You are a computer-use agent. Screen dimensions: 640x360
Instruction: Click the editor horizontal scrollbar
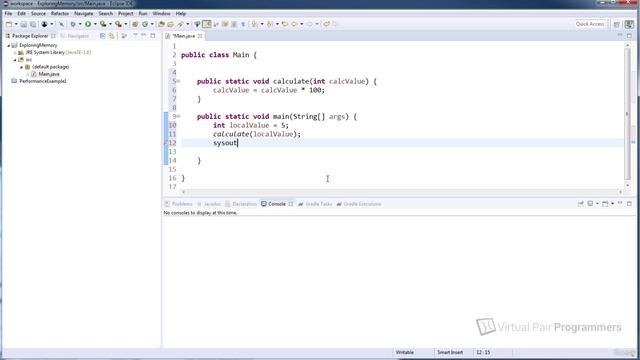tap(402, 191)
